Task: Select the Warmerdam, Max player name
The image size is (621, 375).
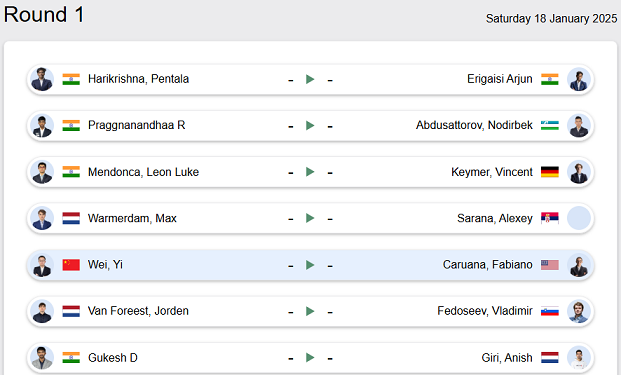Action: [x=132, y=218]
